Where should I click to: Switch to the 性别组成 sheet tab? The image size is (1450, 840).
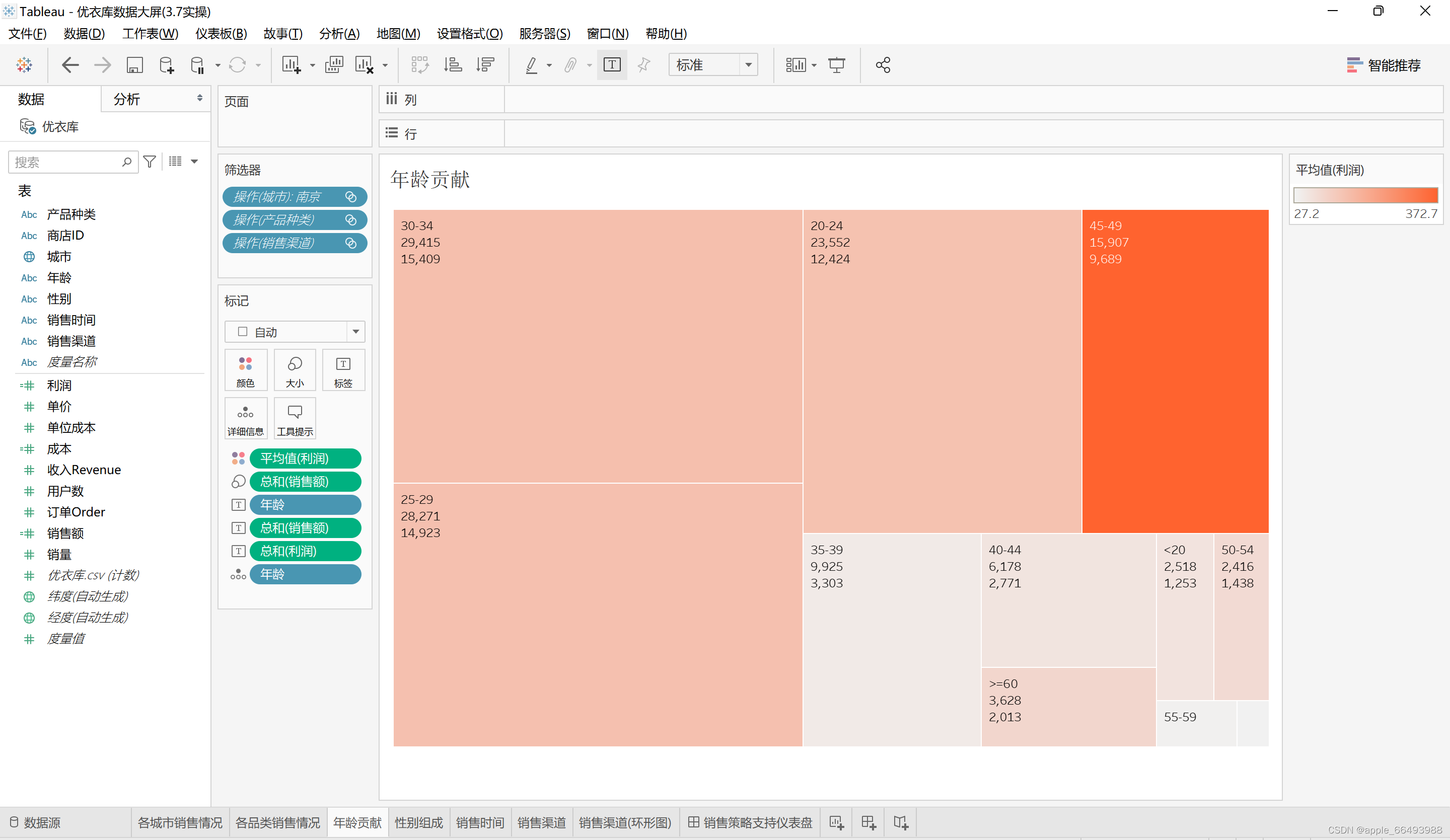(x=418, y=822)
